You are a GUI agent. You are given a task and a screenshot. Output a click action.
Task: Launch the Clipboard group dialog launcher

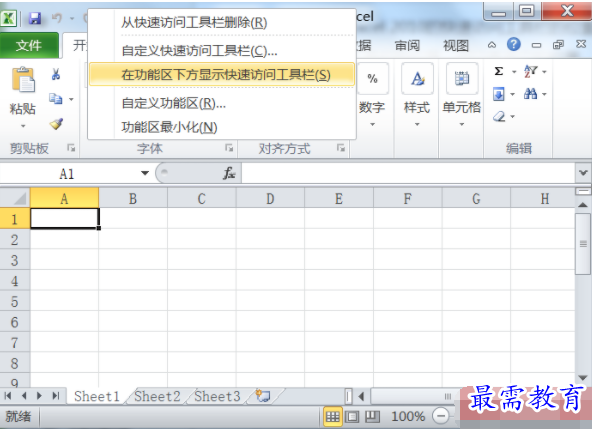click(71, 148)
